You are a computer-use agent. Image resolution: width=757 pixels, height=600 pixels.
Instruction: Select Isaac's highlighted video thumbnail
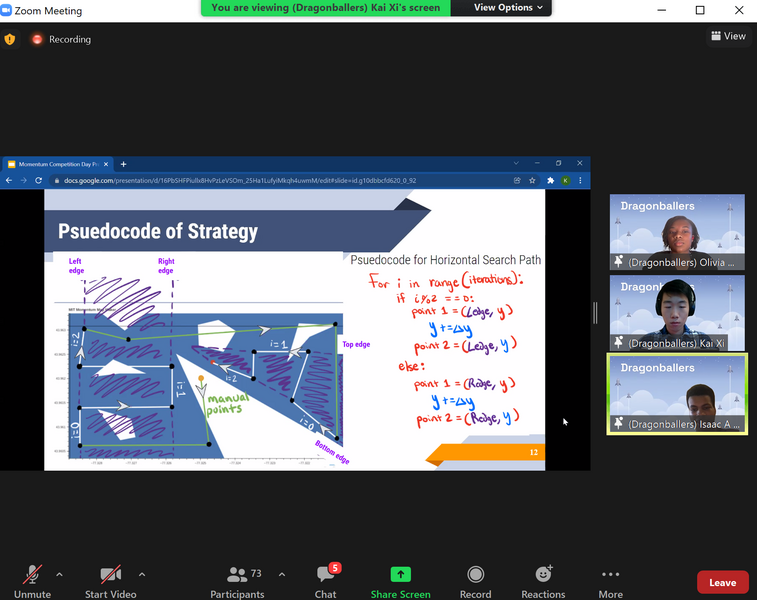pyautogui.click(x=677, y=394)
